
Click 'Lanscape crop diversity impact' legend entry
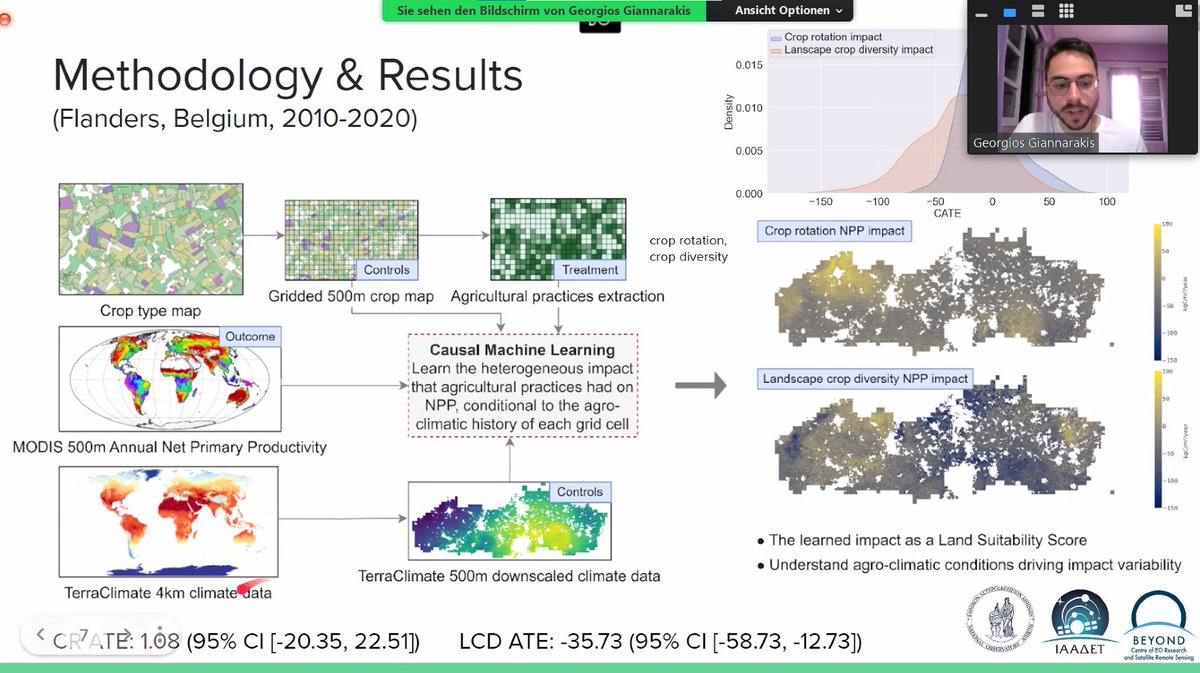[x=851, y=49]
